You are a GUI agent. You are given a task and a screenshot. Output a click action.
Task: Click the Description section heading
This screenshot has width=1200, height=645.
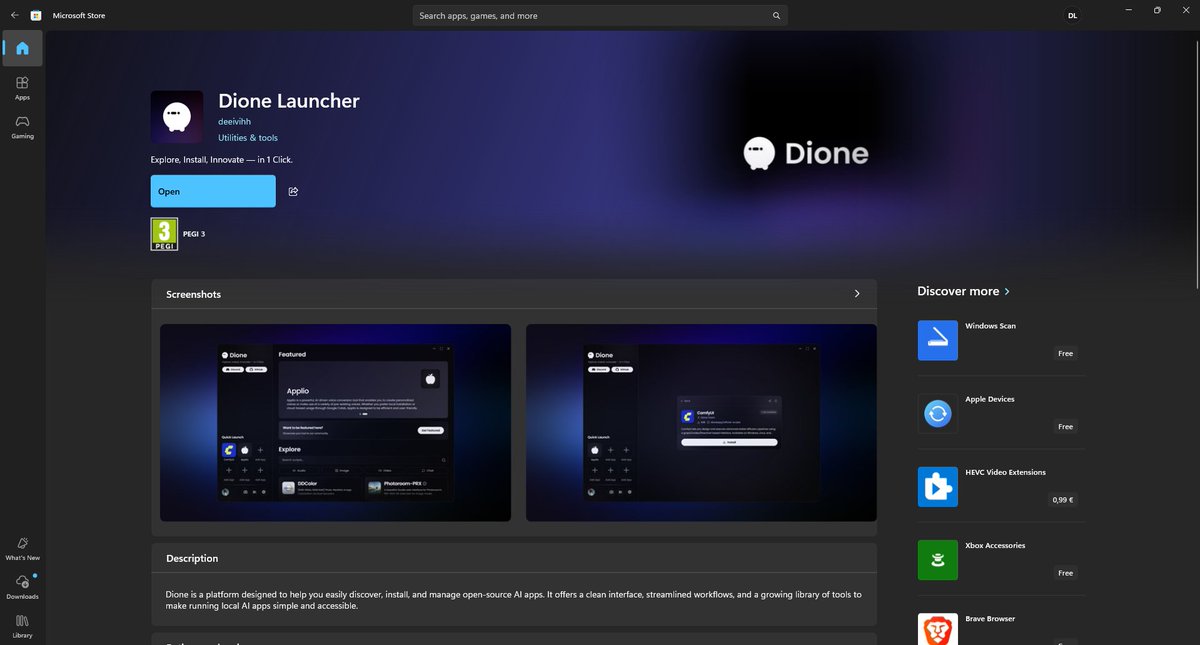point(192,558)
